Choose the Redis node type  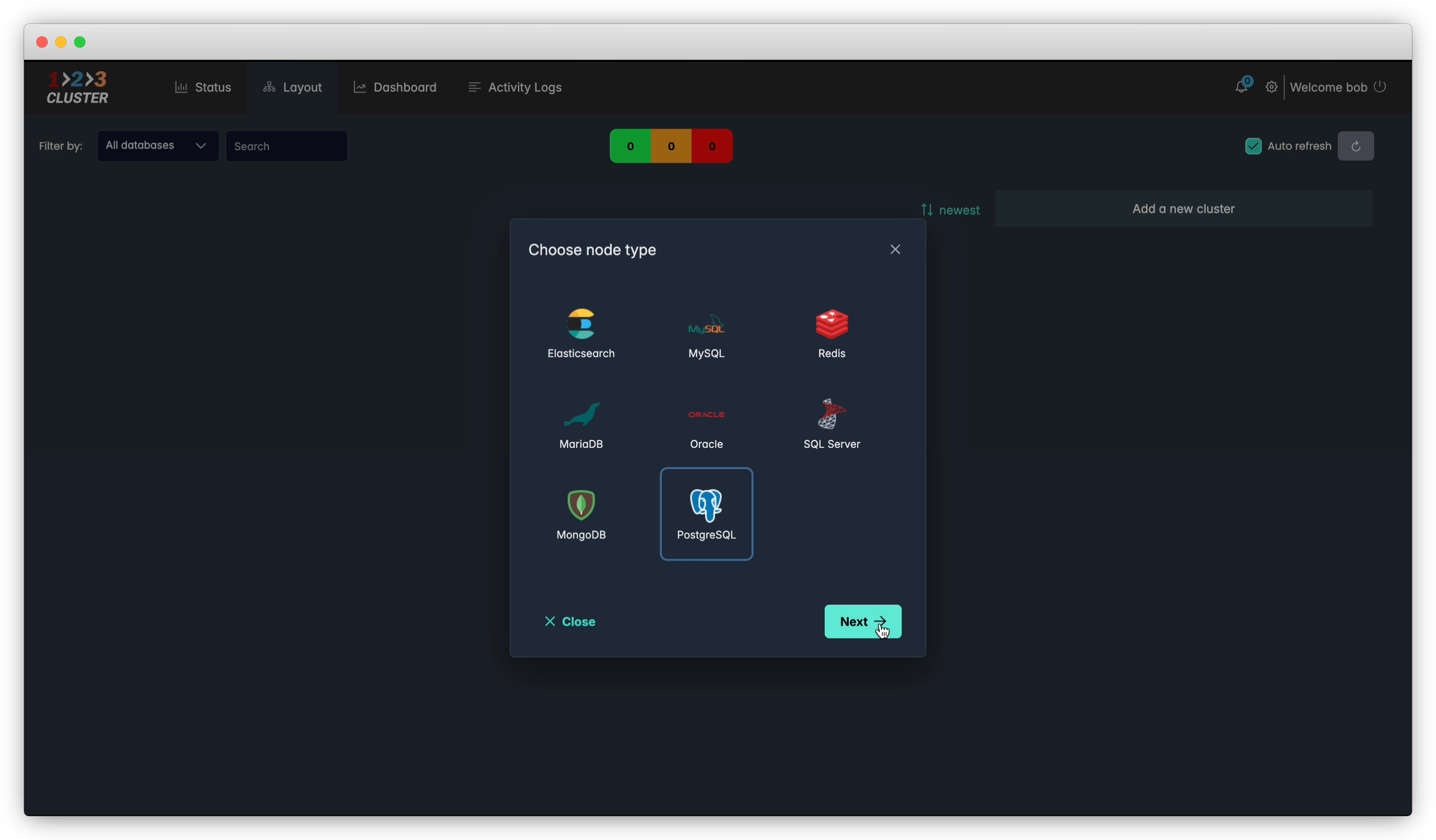click(x=831, y=333)
